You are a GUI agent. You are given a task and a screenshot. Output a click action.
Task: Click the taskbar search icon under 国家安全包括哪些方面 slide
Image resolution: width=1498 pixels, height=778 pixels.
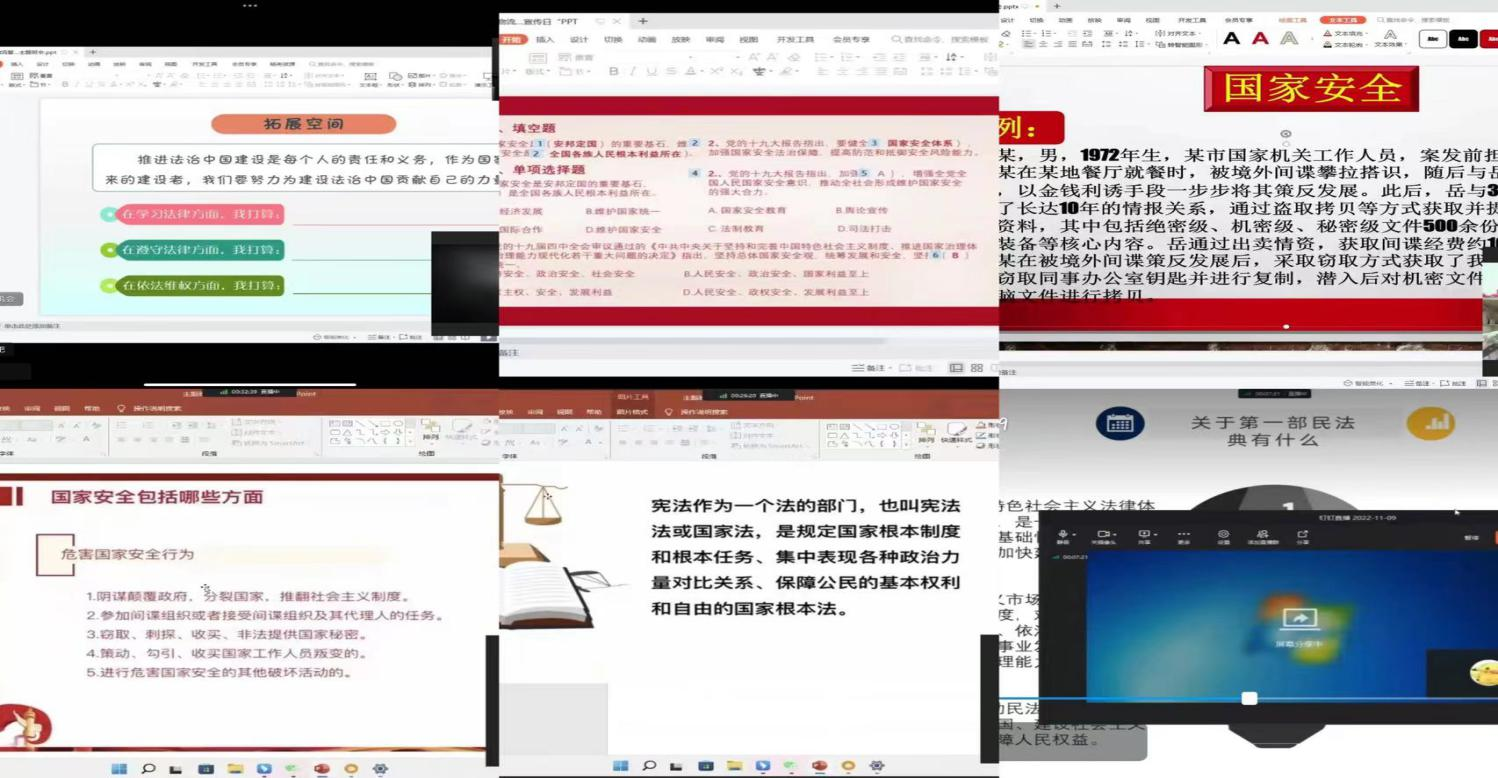(x=148, y=768)
